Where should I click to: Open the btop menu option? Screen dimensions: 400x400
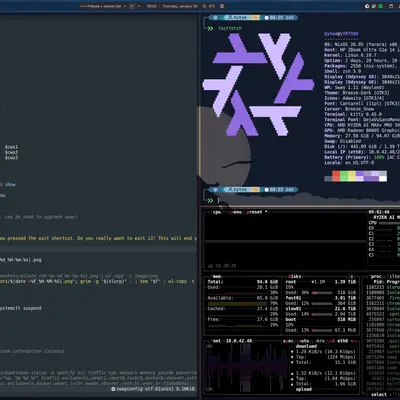[x=236, y=212]
